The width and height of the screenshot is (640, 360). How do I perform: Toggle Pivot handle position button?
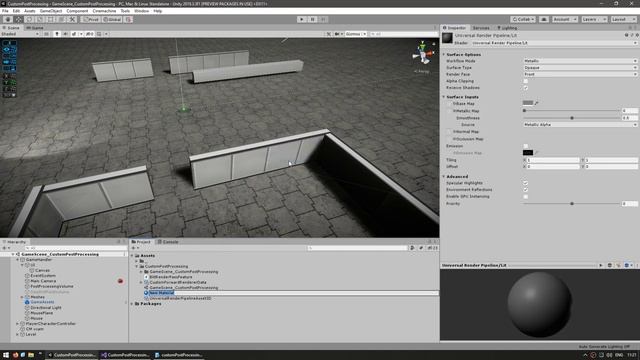91,19
